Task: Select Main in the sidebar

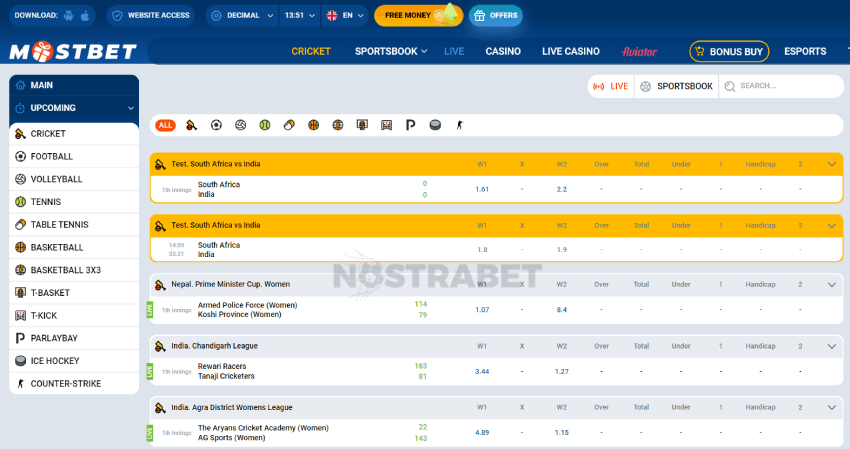Action: tap(74, 85)
